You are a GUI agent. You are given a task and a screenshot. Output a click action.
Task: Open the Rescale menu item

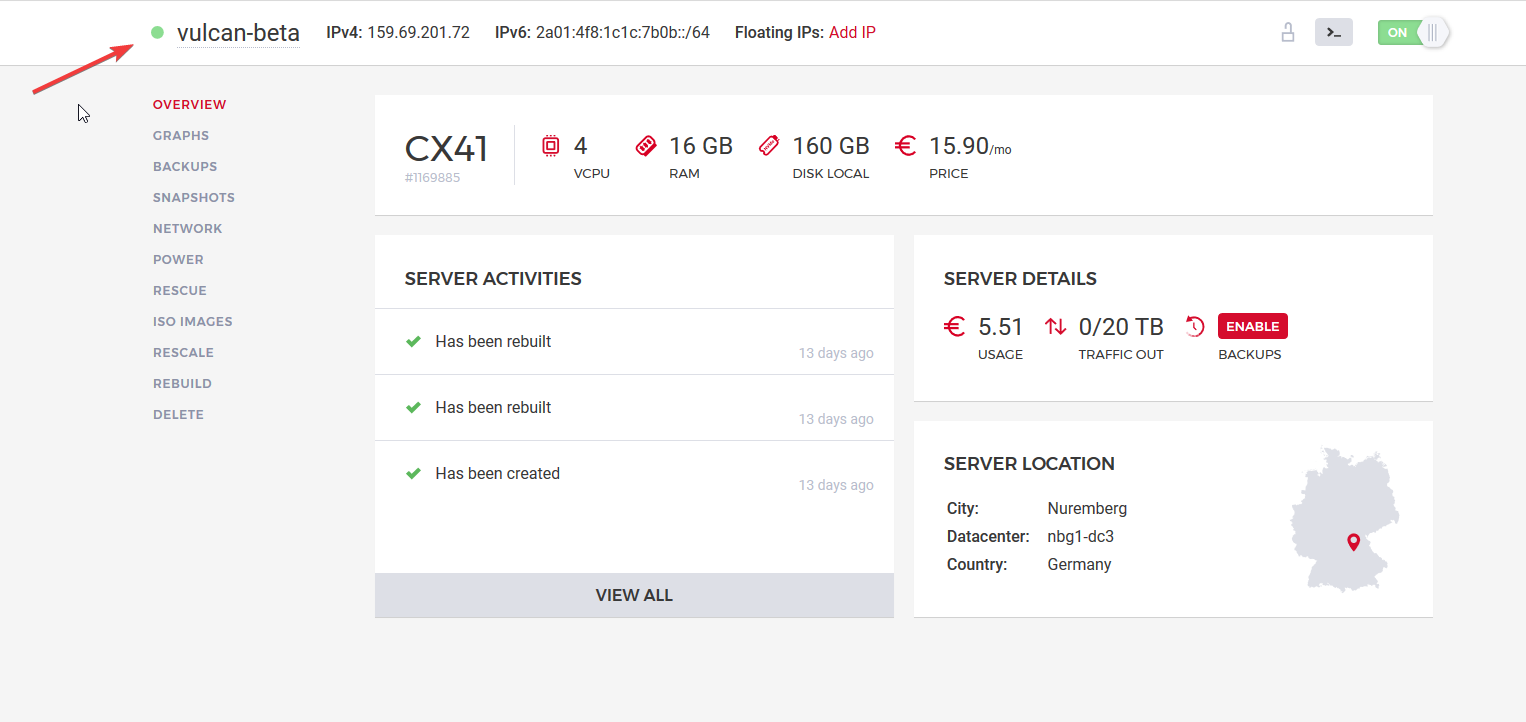tap(183, 353)
